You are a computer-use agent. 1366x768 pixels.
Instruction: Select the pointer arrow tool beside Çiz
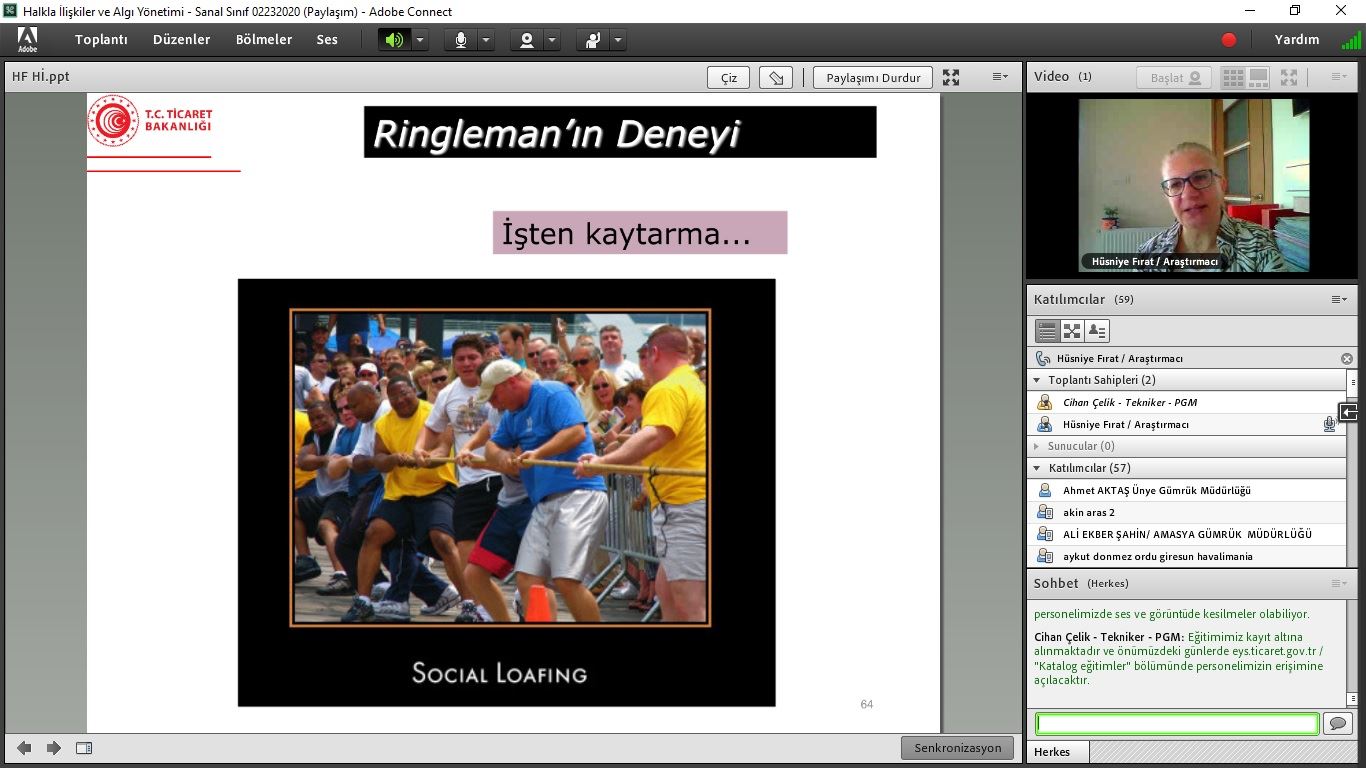click(x=776, y=78)
